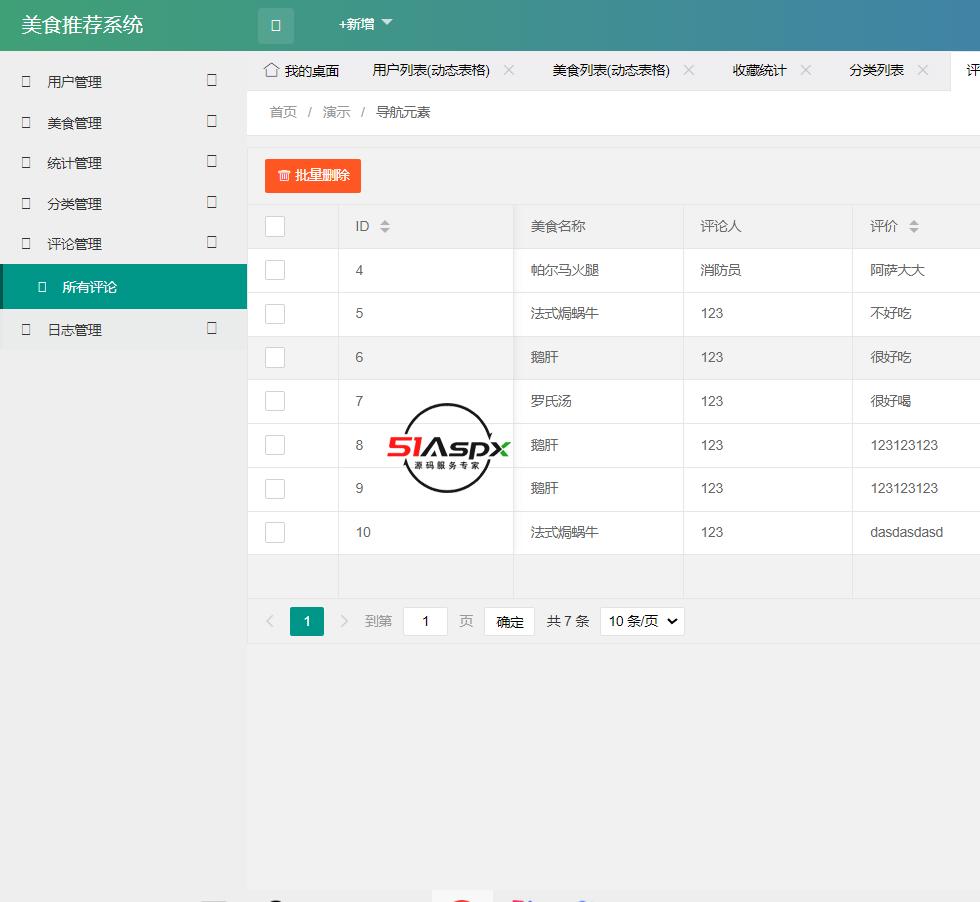Open the 10 条/页 page size dropdown
Viewport: 980px width, 902px height.
(641, 621)
